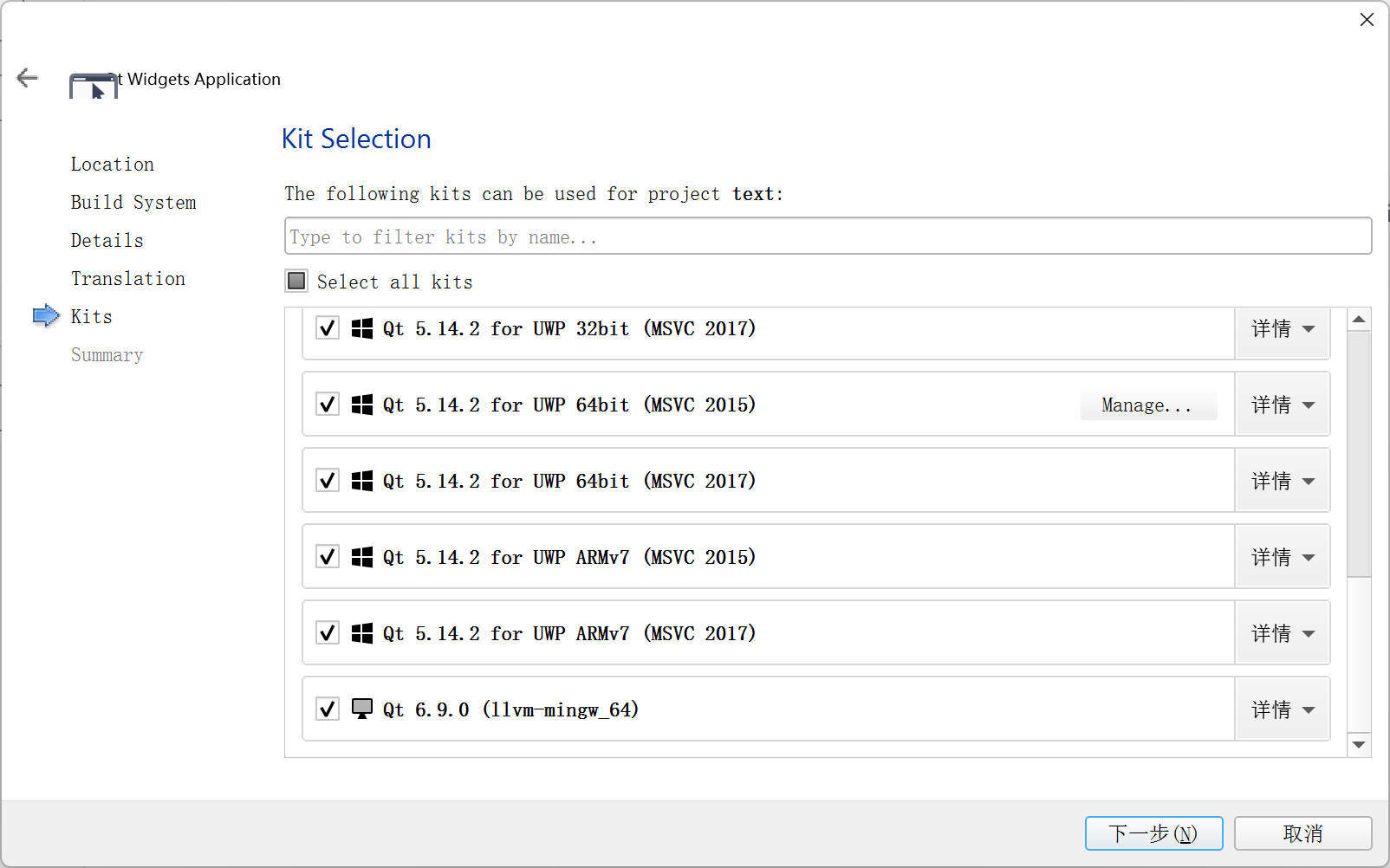Uncheck Qt 5.14.2 UWP ARMv7 MSVC 2015 kit
The height and width of the screenshot is (868, 1390).
328,557
